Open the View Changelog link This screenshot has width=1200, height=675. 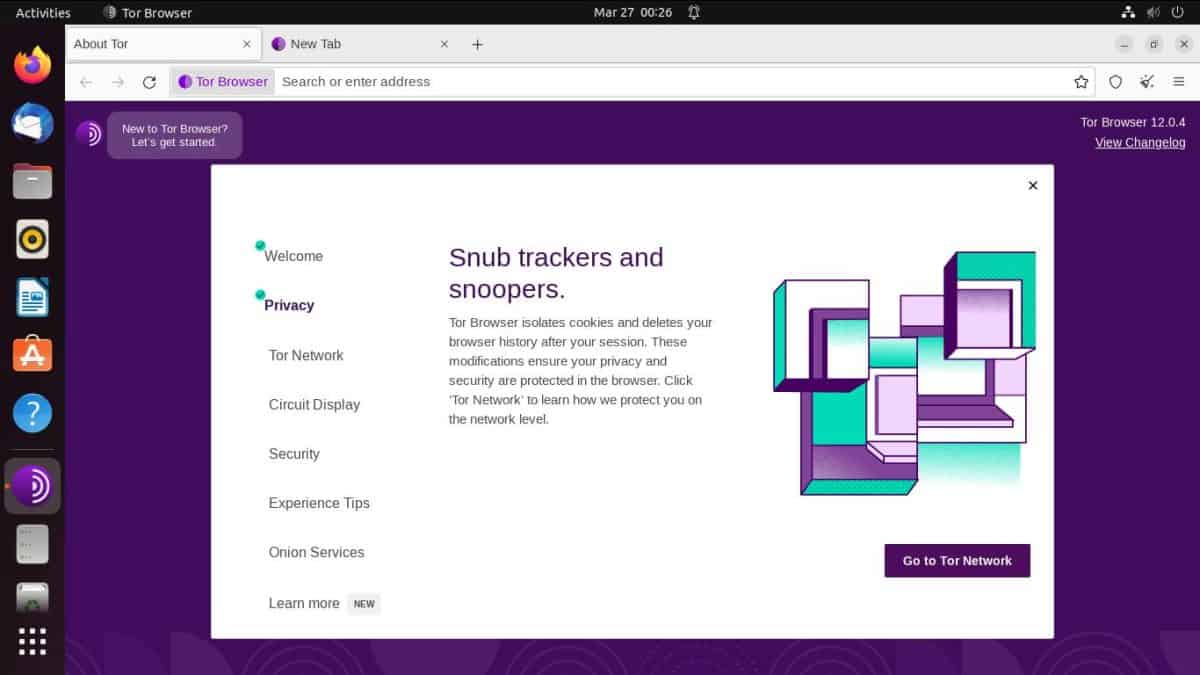[x=1139, y=142]
